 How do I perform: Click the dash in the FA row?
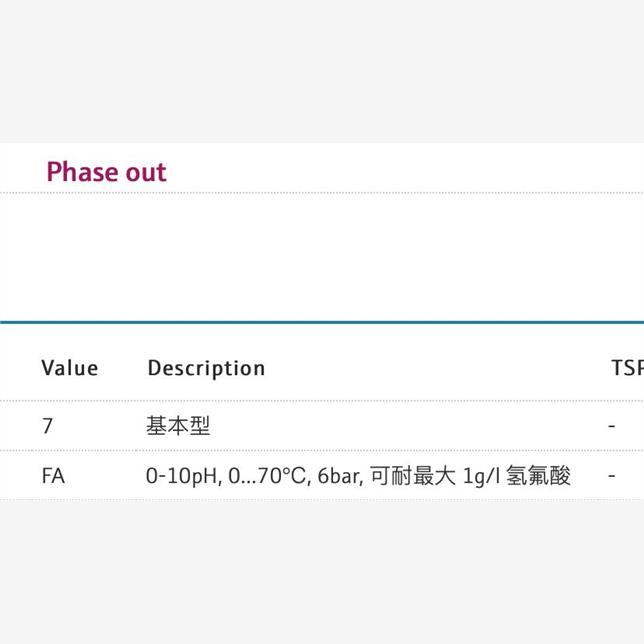tap(611, 476)
